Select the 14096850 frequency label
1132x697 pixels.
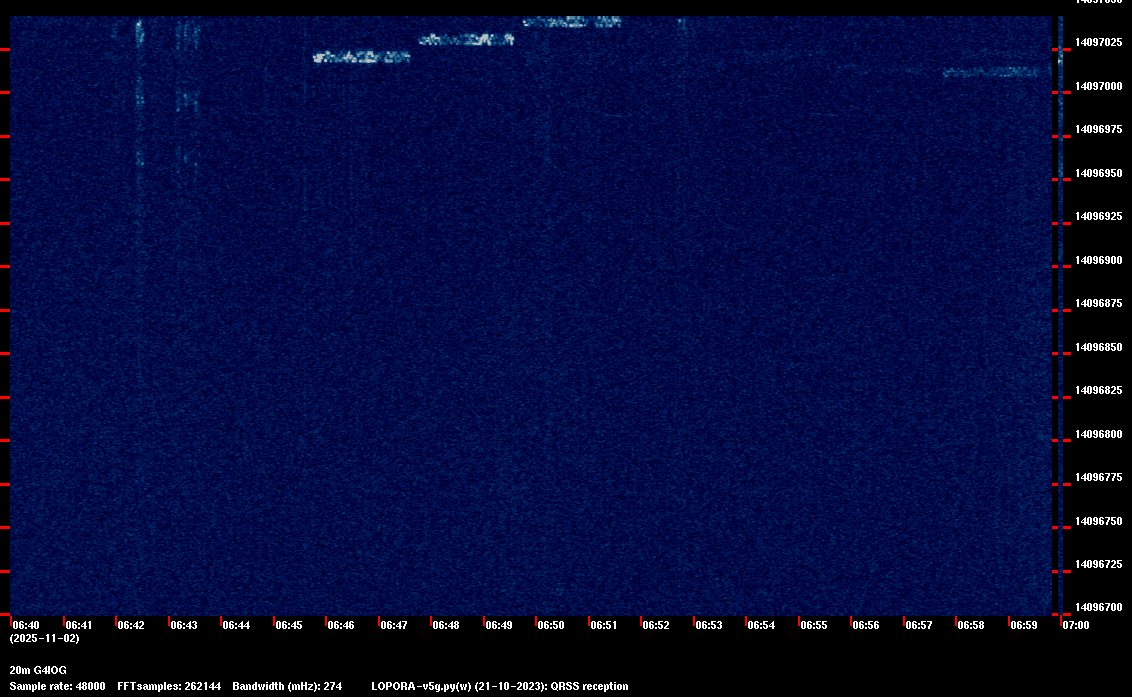(x=1099, y=347)
